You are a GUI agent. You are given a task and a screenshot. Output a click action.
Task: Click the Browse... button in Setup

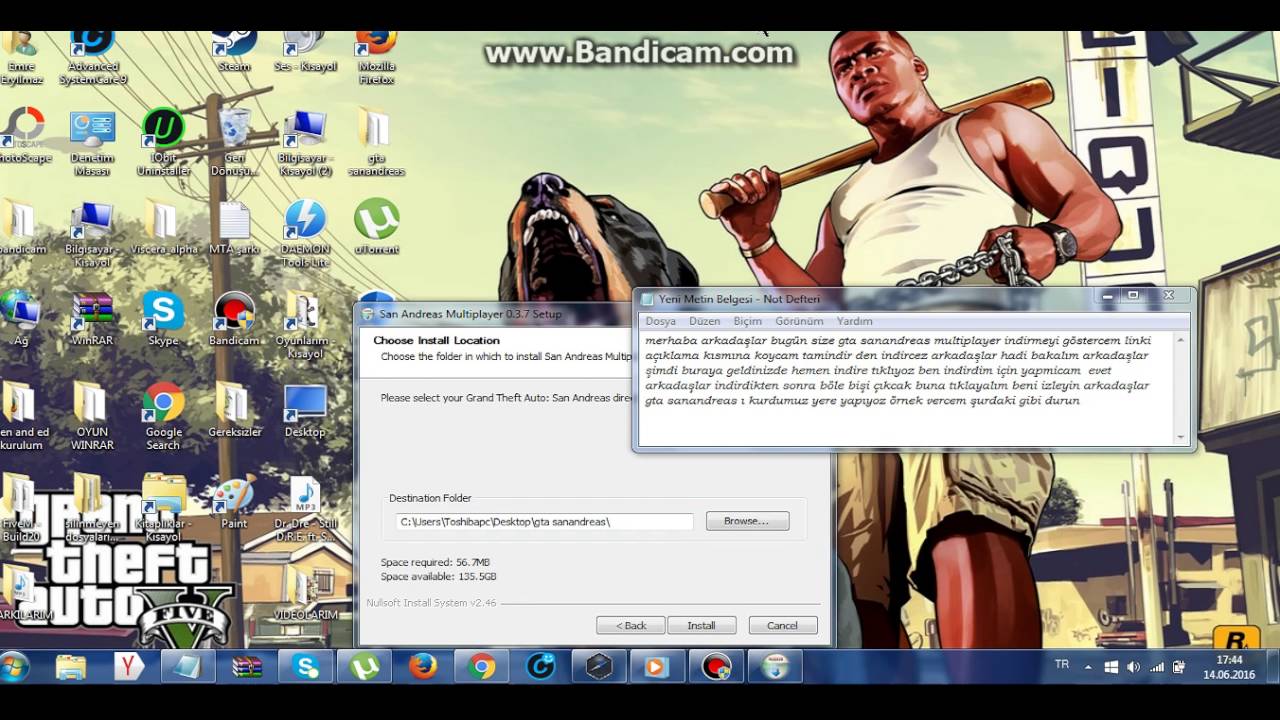747,521
